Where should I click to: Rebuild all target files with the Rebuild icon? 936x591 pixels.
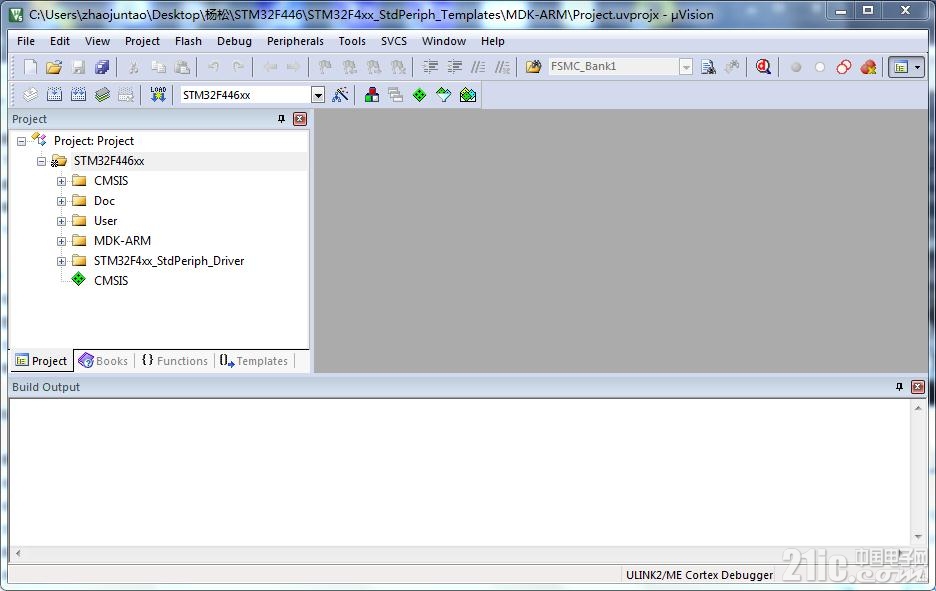click(x=78, y=94)
